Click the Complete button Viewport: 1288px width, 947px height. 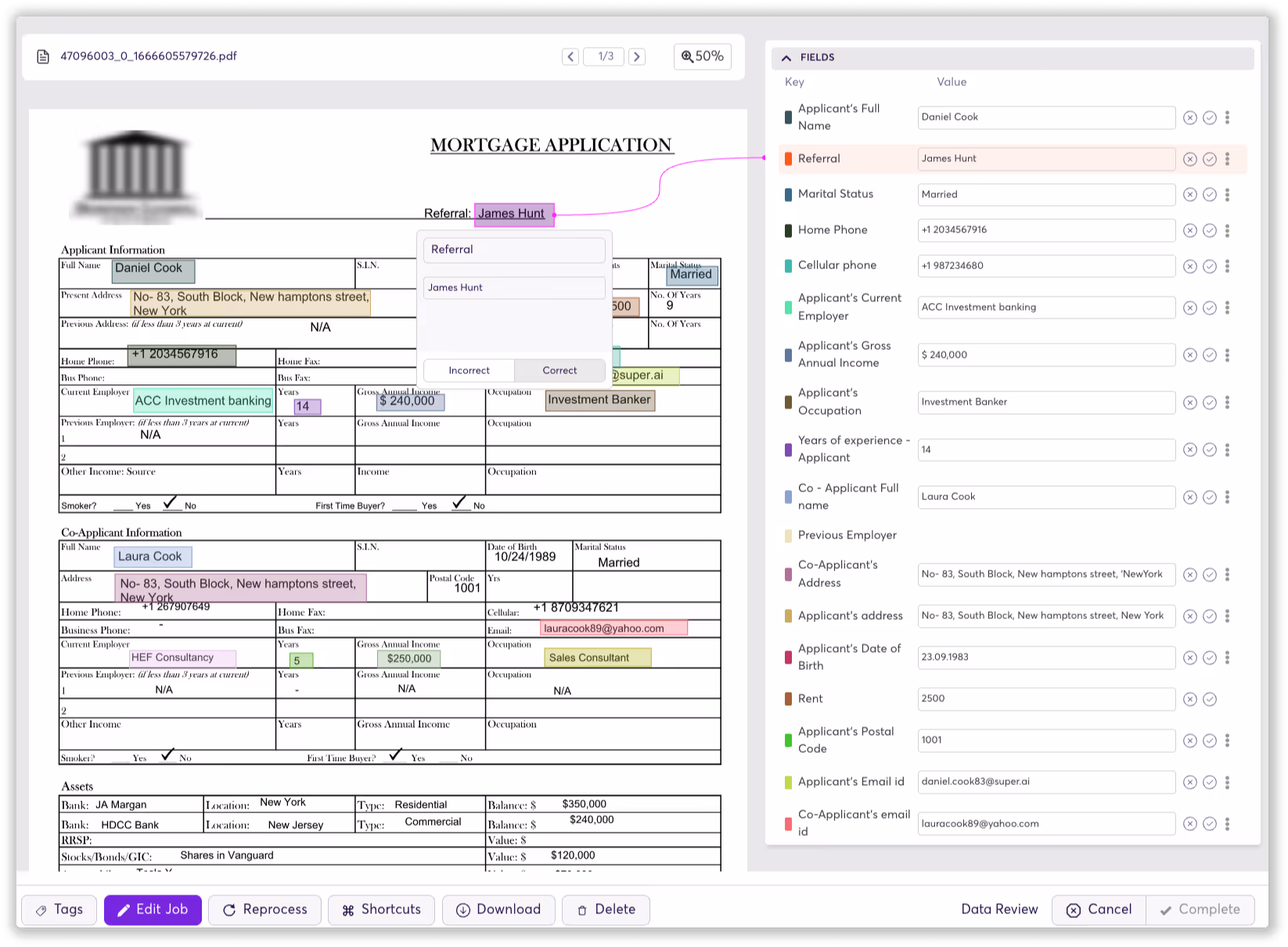point(1200,909)
